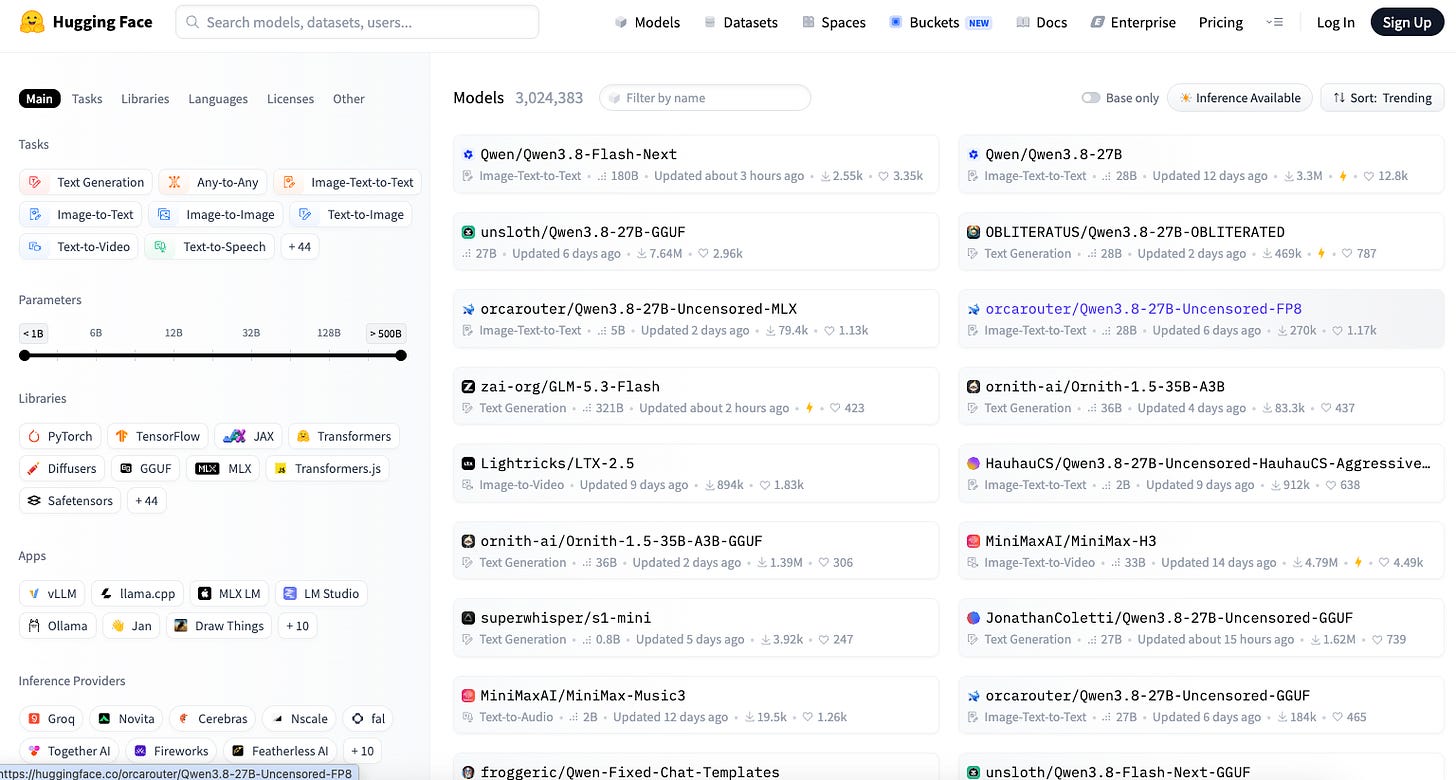Click the MiniMaxAI avatar beside MiniMax-Music3
The image size is (1456, 780).
pos(468,695)
